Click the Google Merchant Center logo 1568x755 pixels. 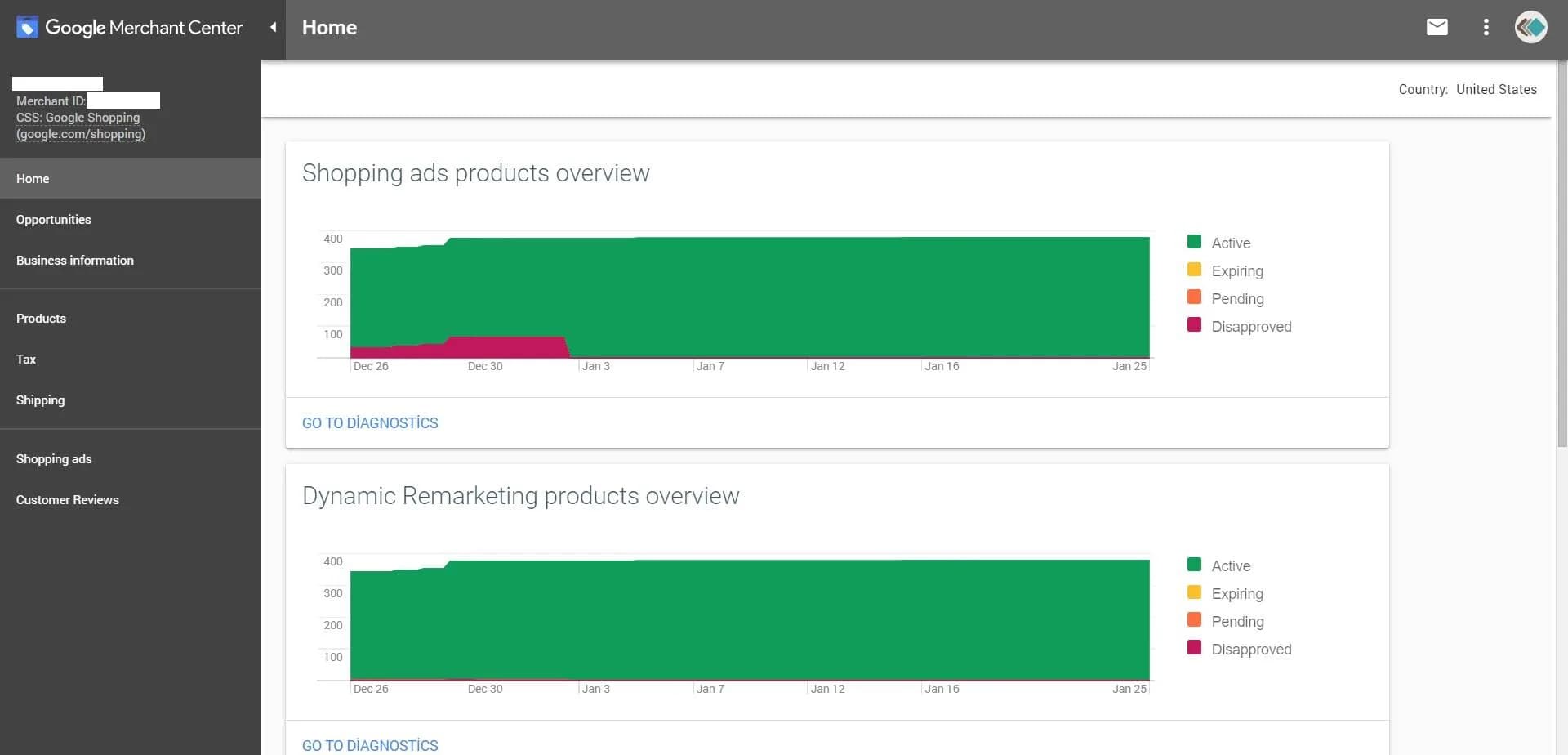[x=129, y=27]
